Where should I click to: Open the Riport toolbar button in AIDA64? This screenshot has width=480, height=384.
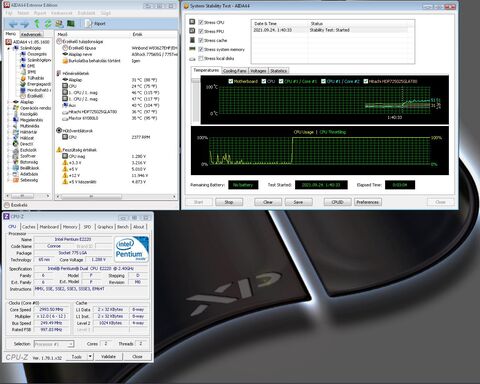click(x=96, y=24)
